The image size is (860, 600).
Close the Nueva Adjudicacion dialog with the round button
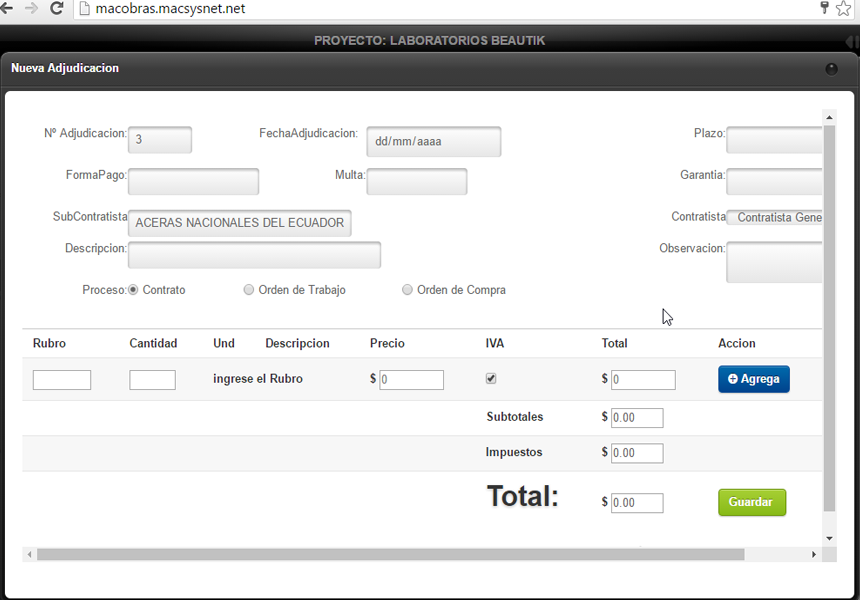click(x=831, y=69)
